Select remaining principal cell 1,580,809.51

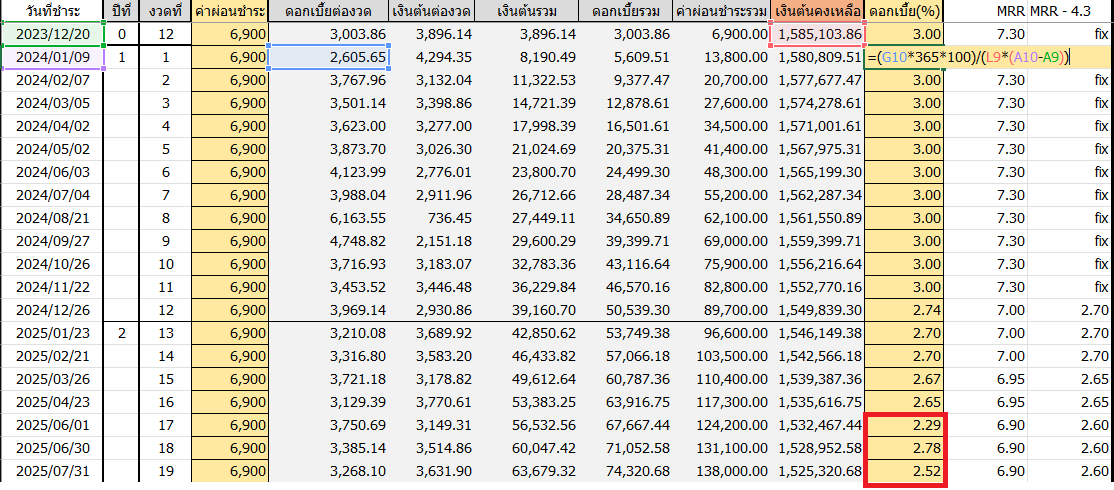click(x=817, y=58)
